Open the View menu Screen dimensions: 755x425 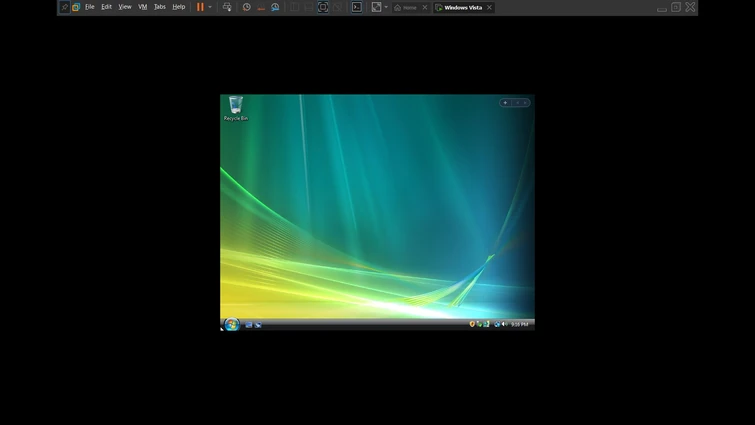(x=125, y=7)
